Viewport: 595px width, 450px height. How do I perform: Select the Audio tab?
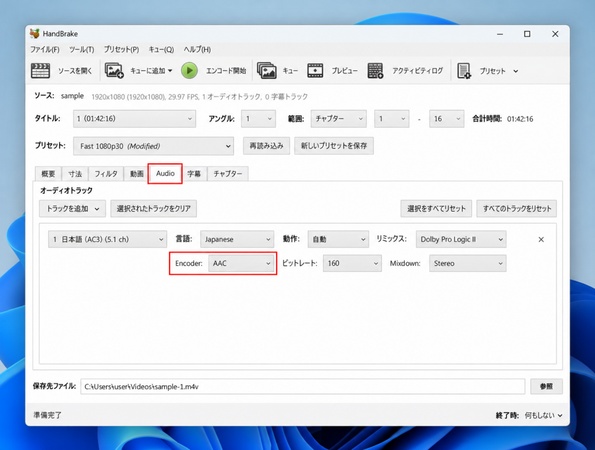(x=165, y=173)
